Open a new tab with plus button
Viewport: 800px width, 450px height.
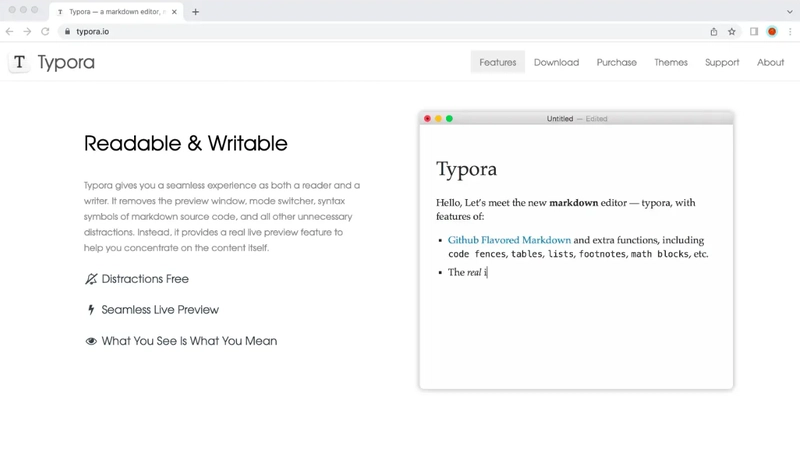[195, 12]
